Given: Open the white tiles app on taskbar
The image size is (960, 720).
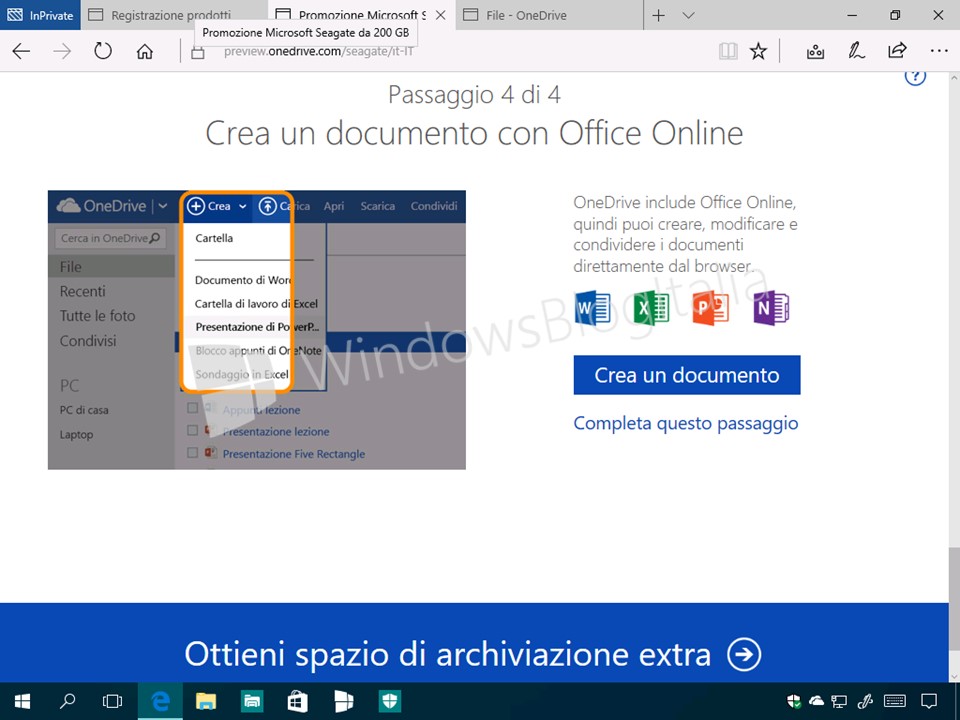Looking at the screenshot, I should [x=343, y=701].
